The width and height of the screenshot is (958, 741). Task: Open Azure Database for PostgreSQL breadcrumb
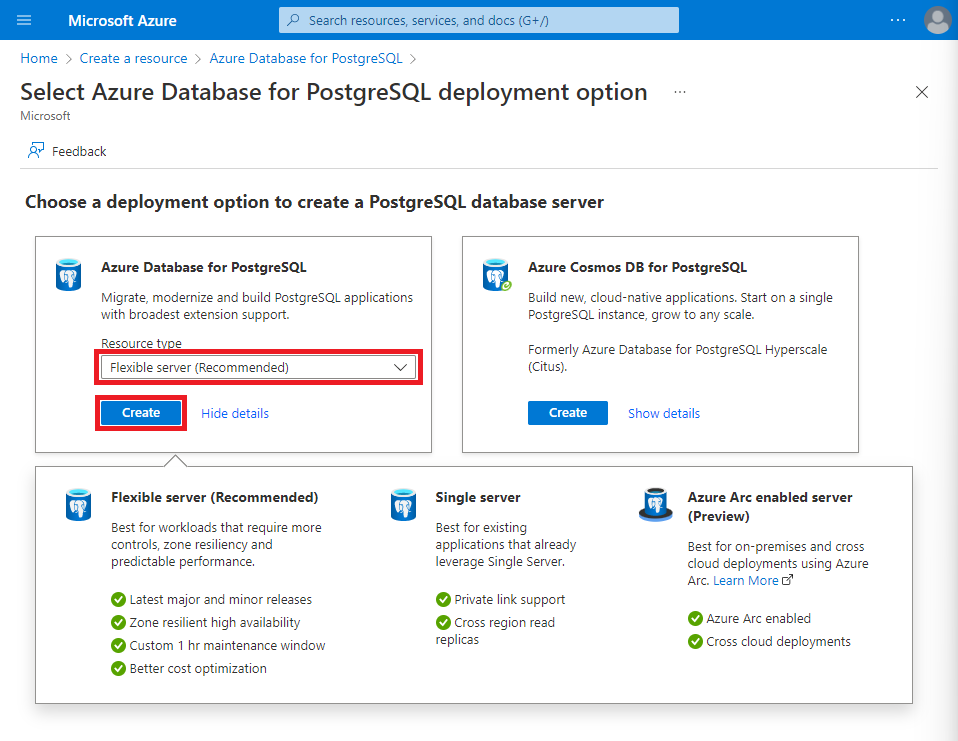coord(305,58)
